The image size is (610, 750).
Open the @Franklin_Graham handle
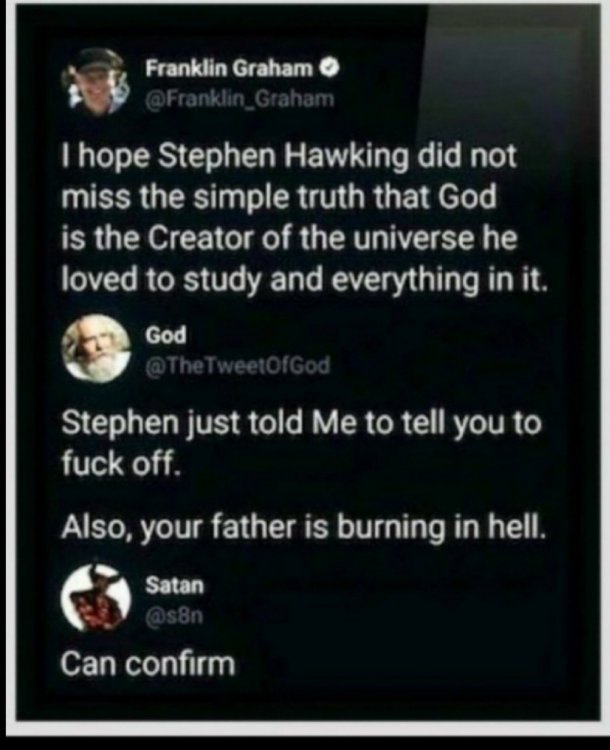pyautogui.click(x=239, y=99)
